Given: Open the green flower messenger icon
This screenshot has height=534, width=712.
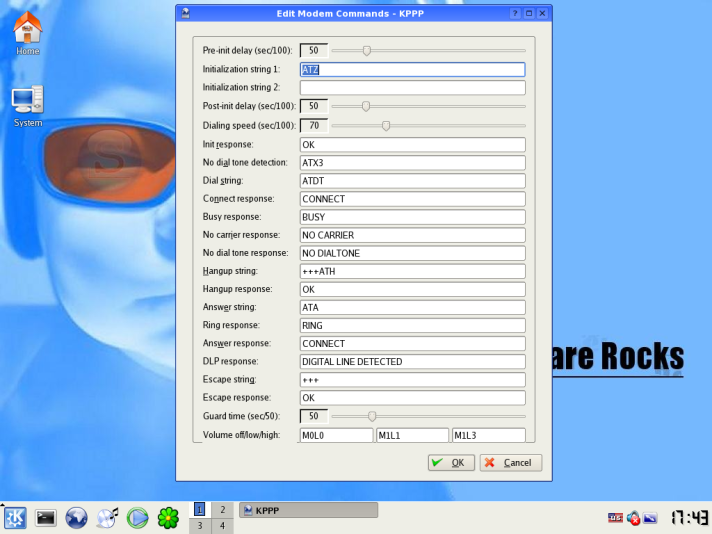Looking at the screenshot, I should [168, 518].
